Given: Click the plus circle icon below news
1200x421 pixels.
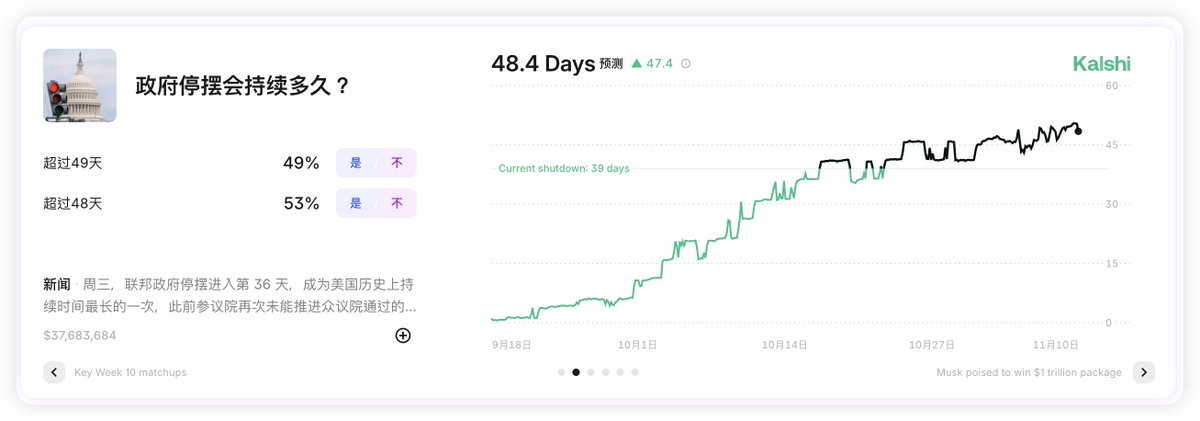Looking at the screenshot, I should (x=403, y=335).
